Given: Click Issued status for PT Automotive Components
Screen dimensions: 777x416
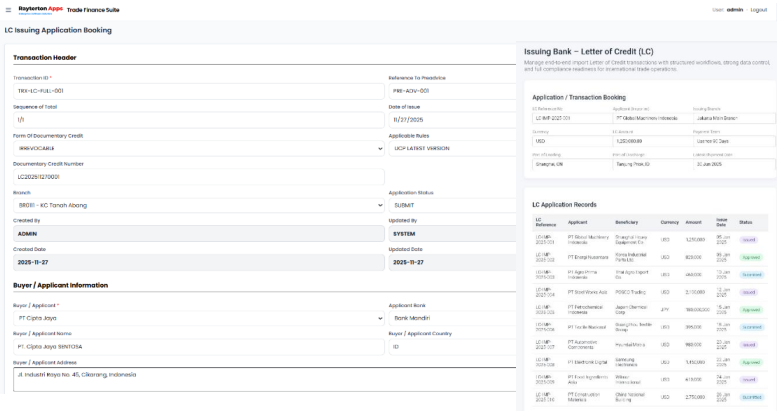Looking at the screenshot, I should 749,345.
